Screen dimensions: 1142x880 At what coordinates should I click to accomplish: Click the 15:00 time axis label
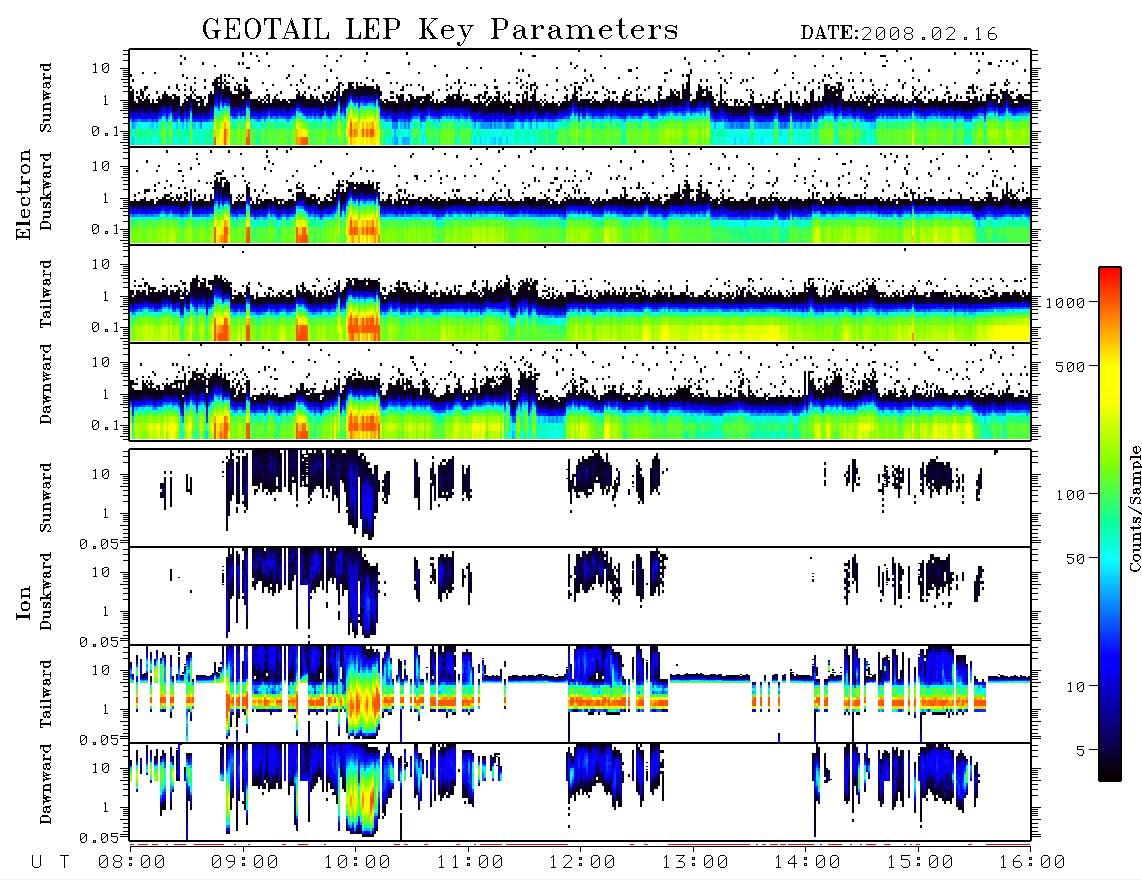point(920,862)
